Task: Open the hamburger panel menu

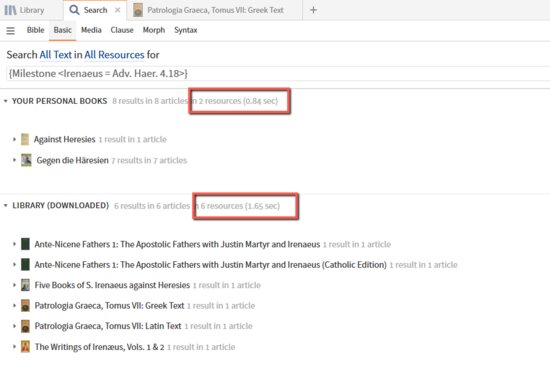Action: click(x=11, y=31)
